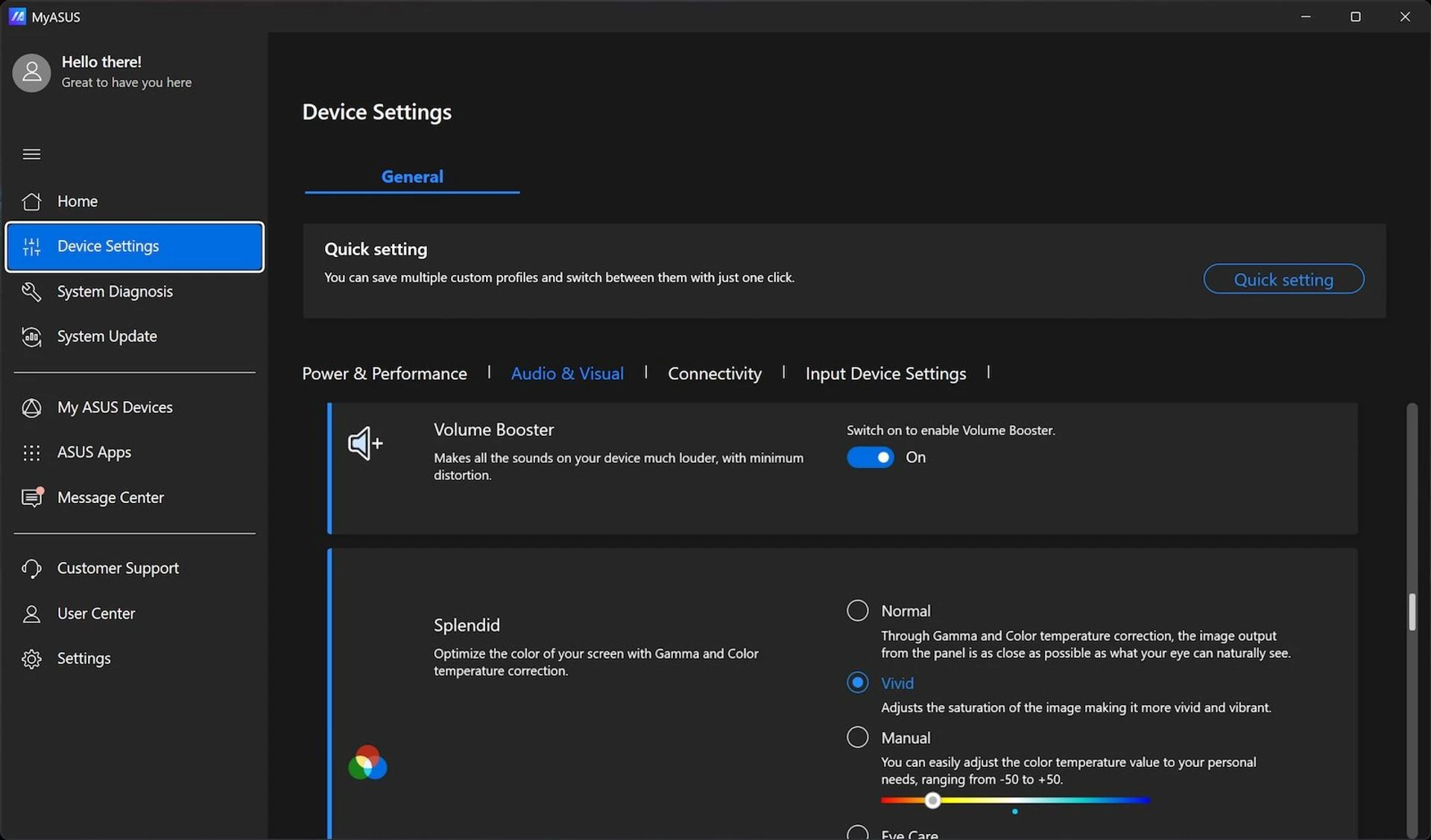Screen dimensions: 1431x840
Task: Select the General tab
Action: [x=412, y=177]
